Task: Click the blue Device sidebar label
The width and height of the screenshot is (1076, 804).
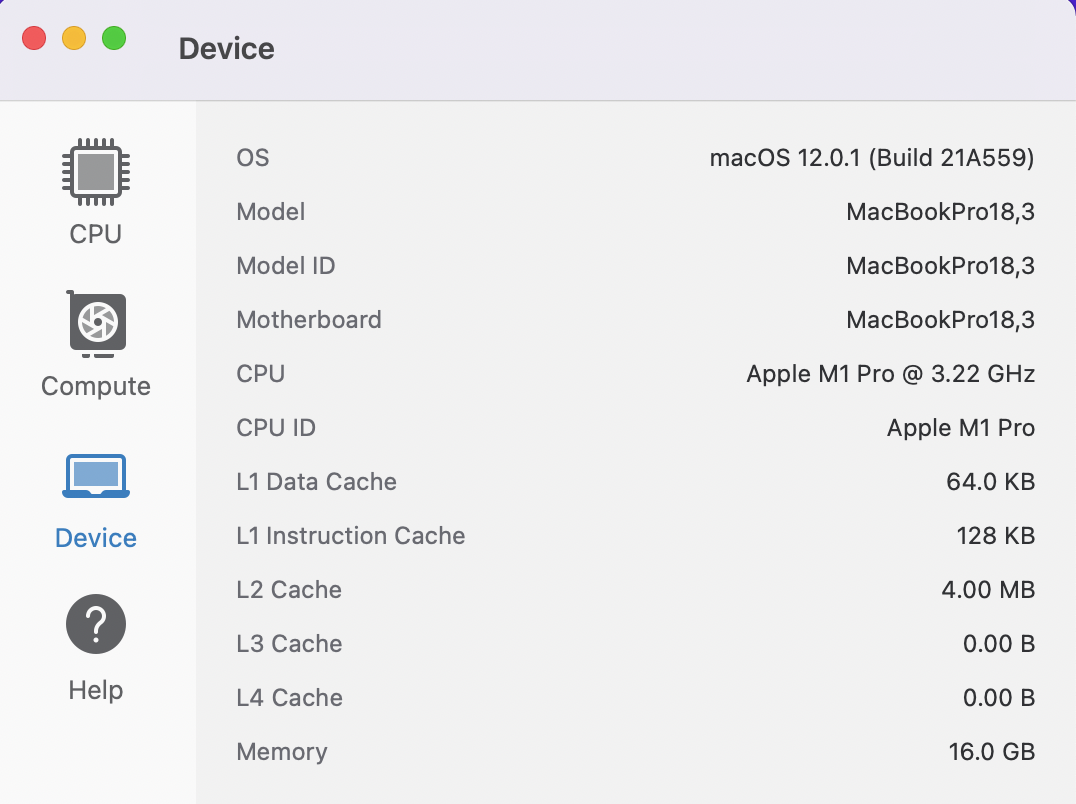Action: click(96, 538)
